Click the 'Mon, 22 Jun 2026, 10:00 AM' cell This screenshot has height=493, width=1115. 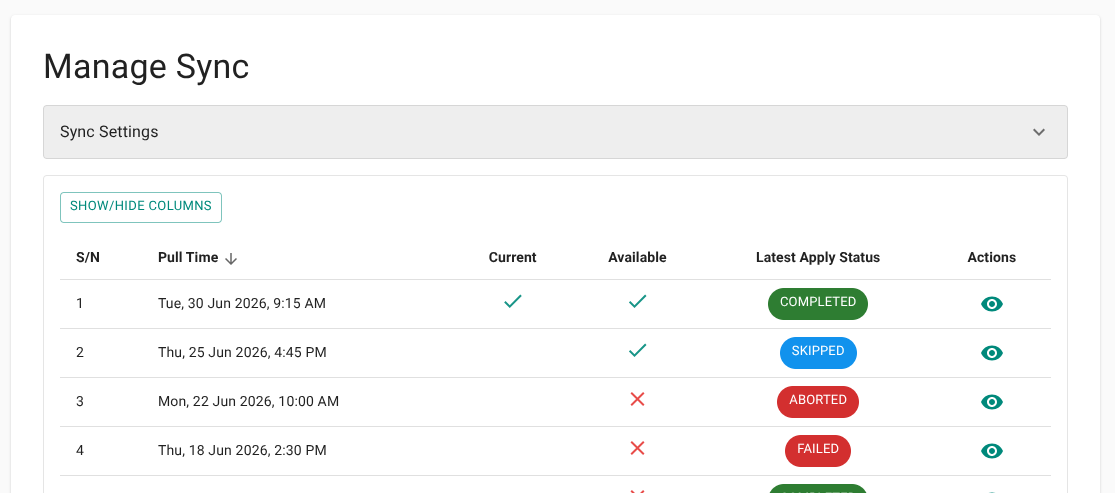248,402
